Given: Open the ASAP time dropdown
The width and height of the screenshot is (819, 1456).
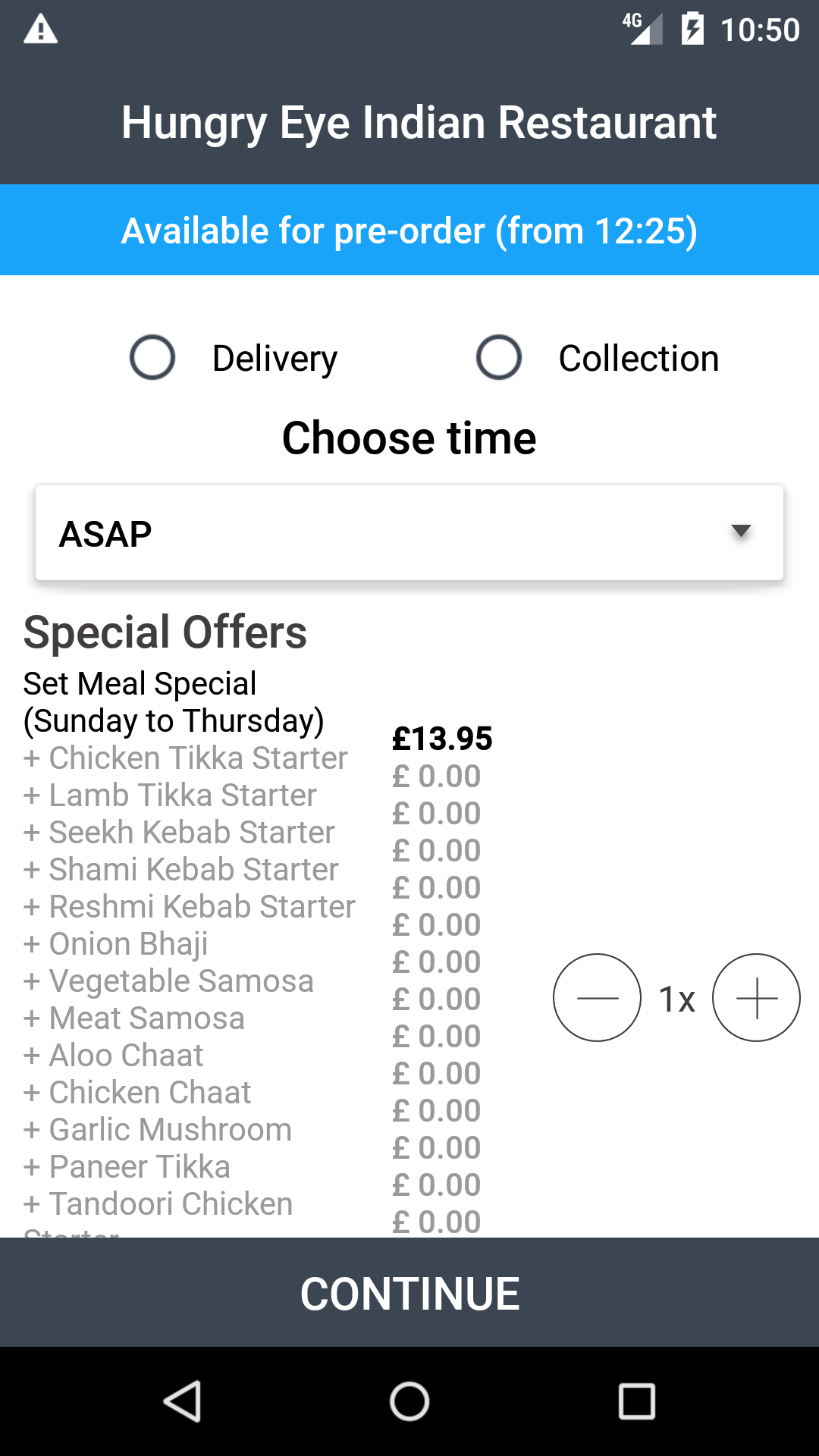Looking at the screenshot, I should coord(409,533).
